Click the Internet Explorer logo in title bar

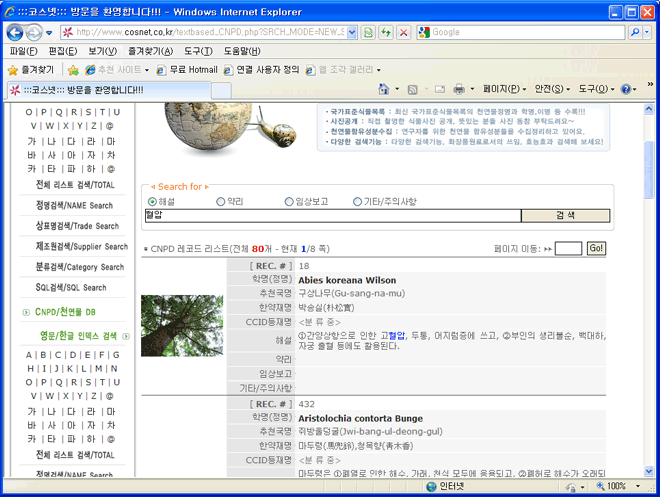10,12
